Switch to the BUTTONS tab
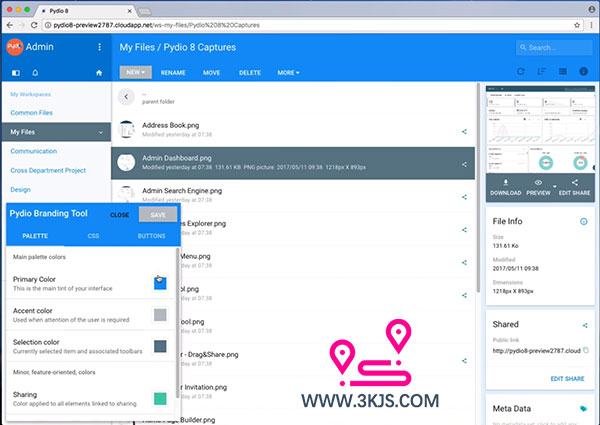This screenshot has height=425, width=600. tap(152, 236)
